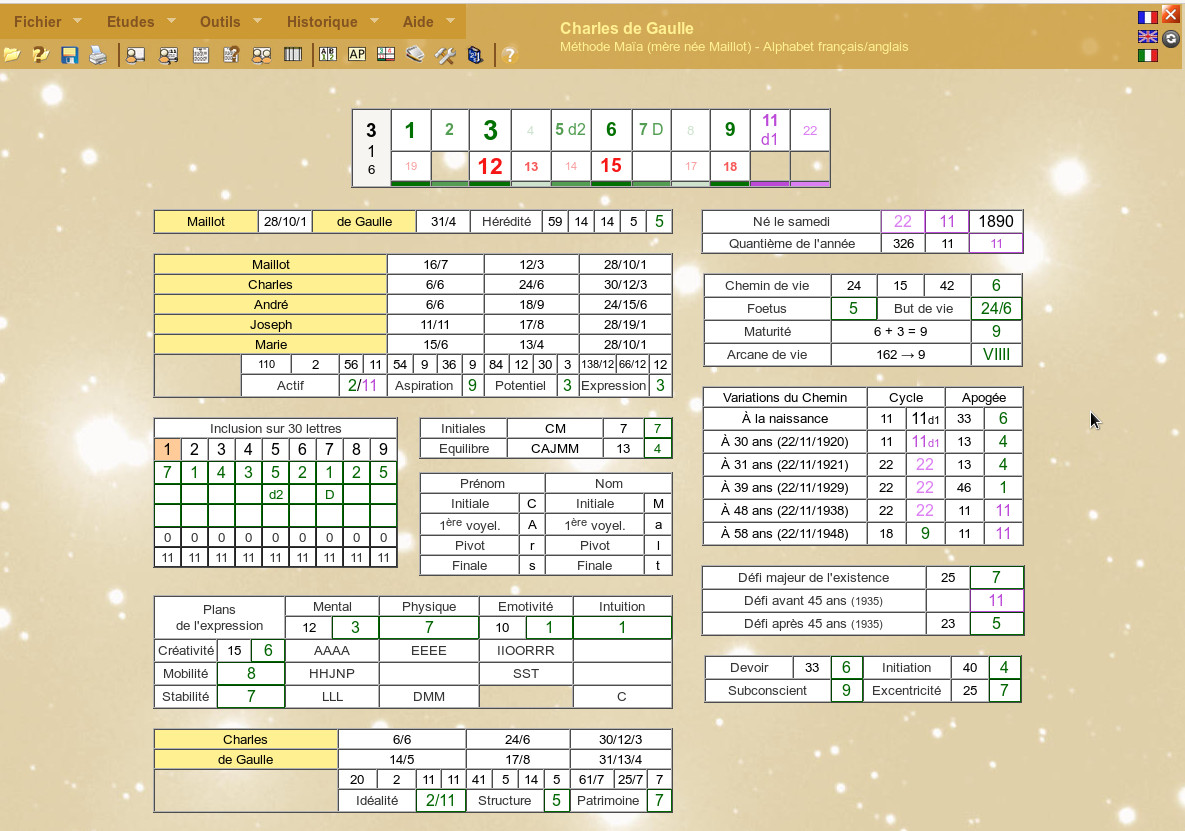The height and width of the screenshot is (831, 1185).
Task: Close the application with red X
Action: click(1171, 13)
